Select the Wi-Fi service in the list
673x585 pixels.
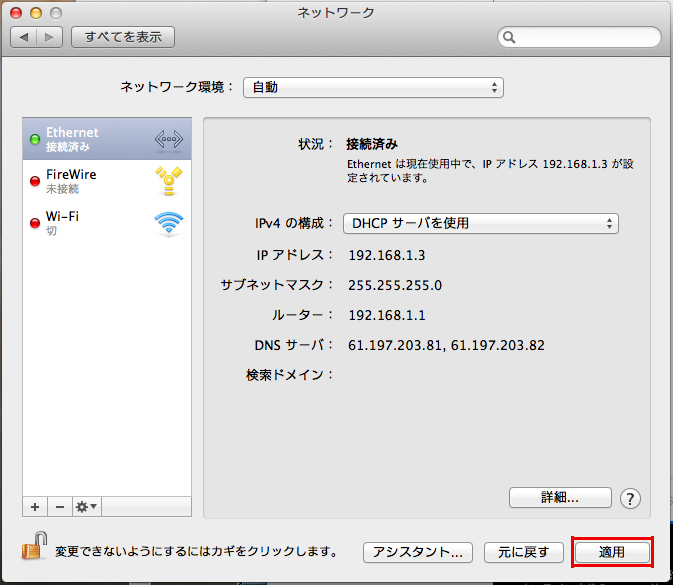(x=107, y=223)
